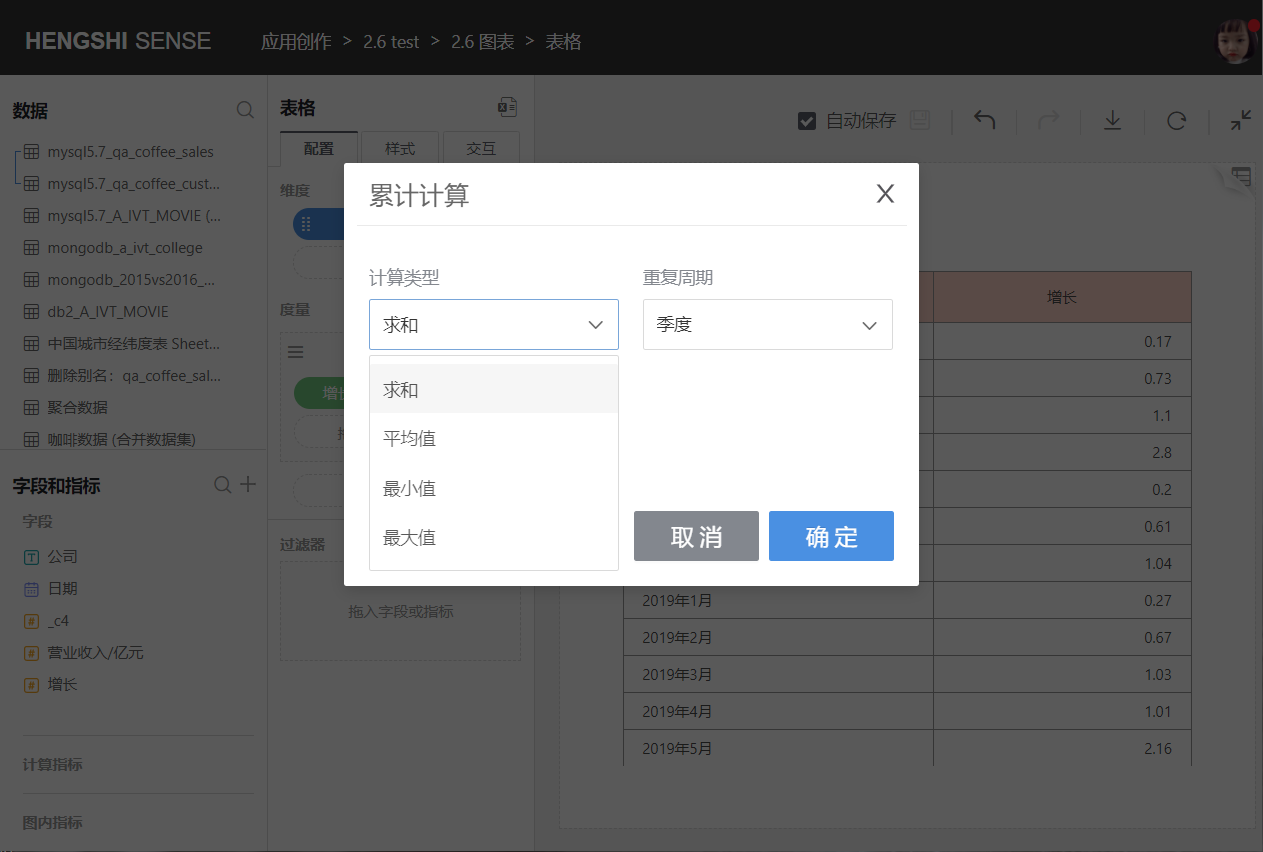Toggle the 自动保存 checkbox

807,121
